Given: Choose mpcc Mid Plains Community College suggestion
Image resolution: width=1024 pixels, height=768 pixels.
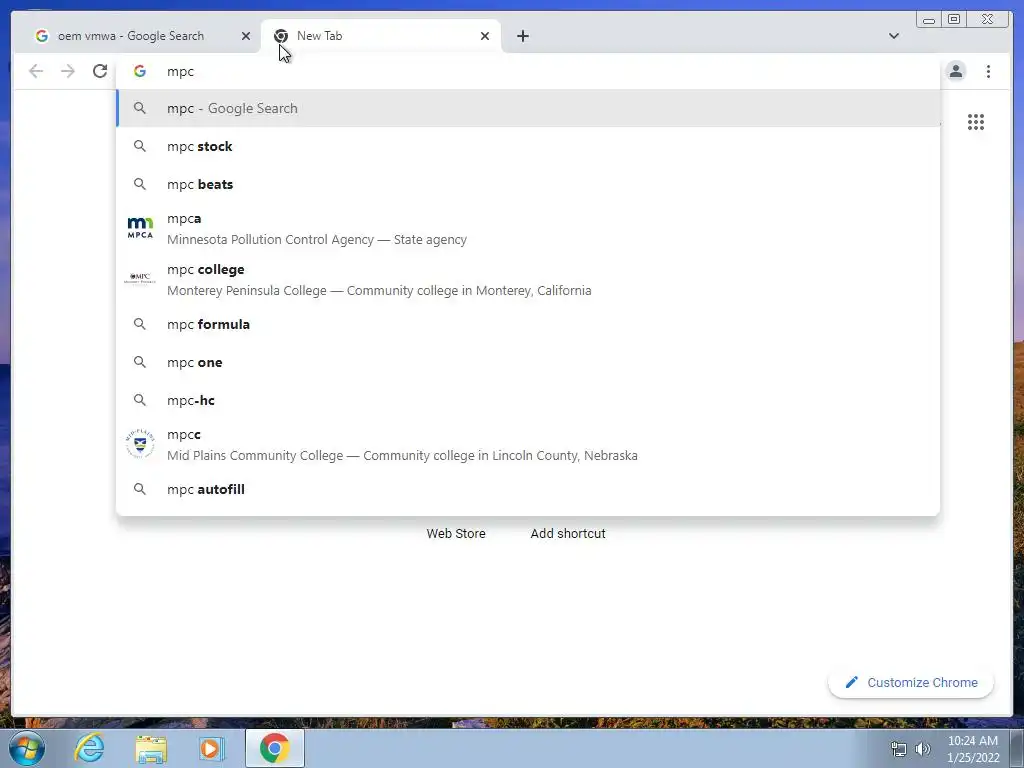Looking at the screenshot, I should pyautogui.click(x=528, y=445).
